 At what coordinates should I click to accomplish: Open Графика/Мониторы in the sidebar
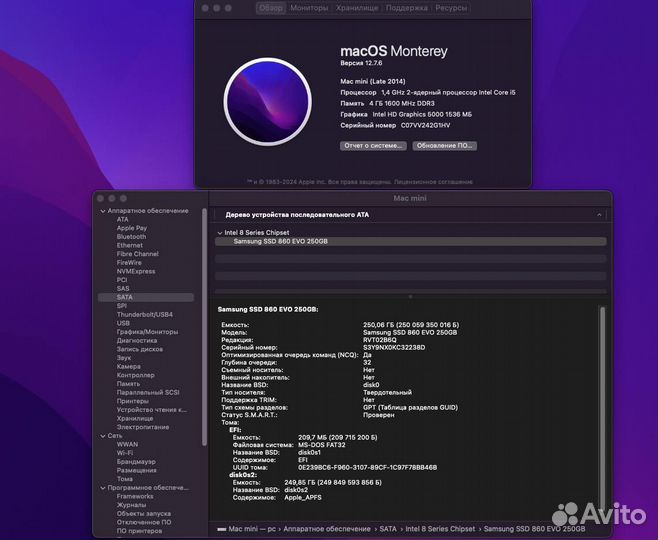click(147, 331)
